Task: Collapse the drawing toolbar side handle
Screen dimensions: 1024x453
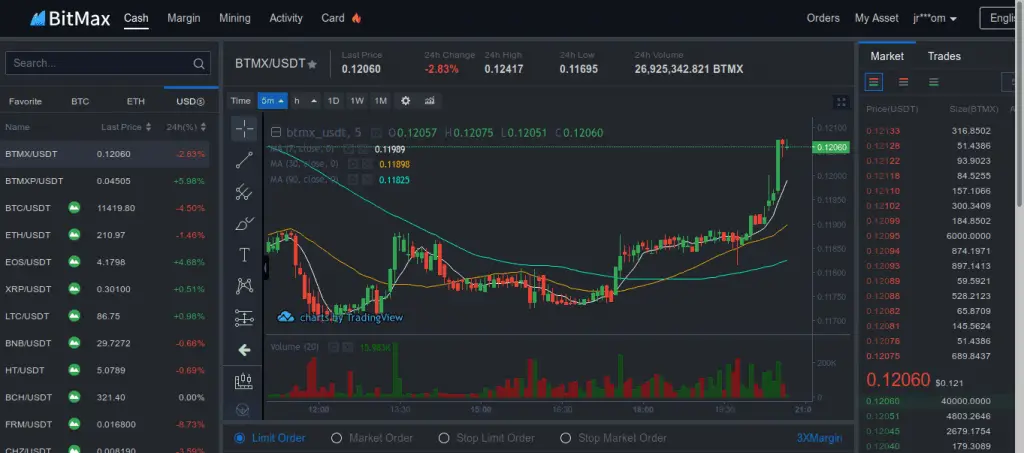Action: click(266, 268)
